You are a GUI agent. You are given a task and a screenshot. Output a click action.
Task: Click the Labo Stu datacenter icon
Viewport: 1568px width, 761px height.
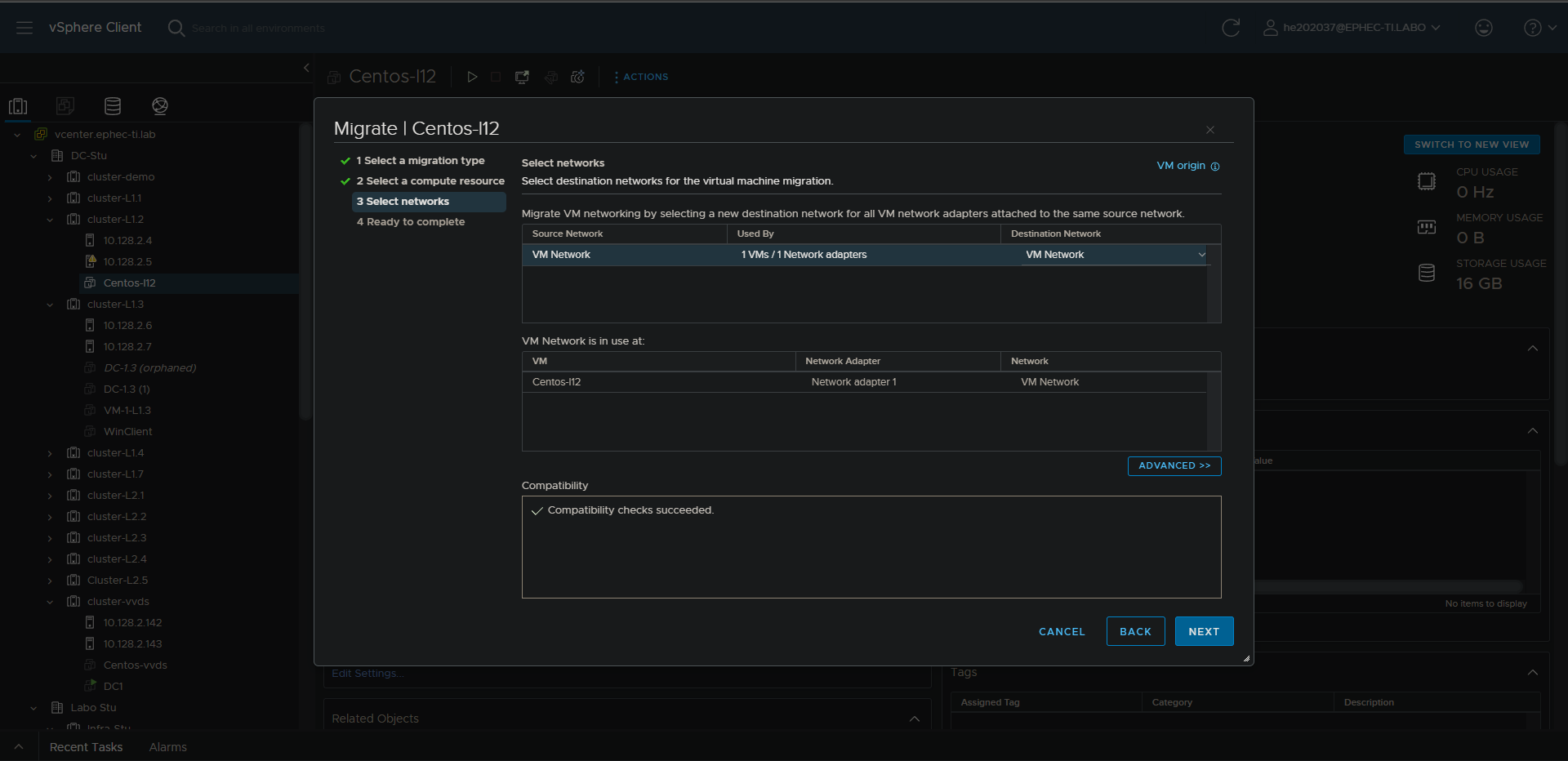pyautogui.click(x=57, y=708)
